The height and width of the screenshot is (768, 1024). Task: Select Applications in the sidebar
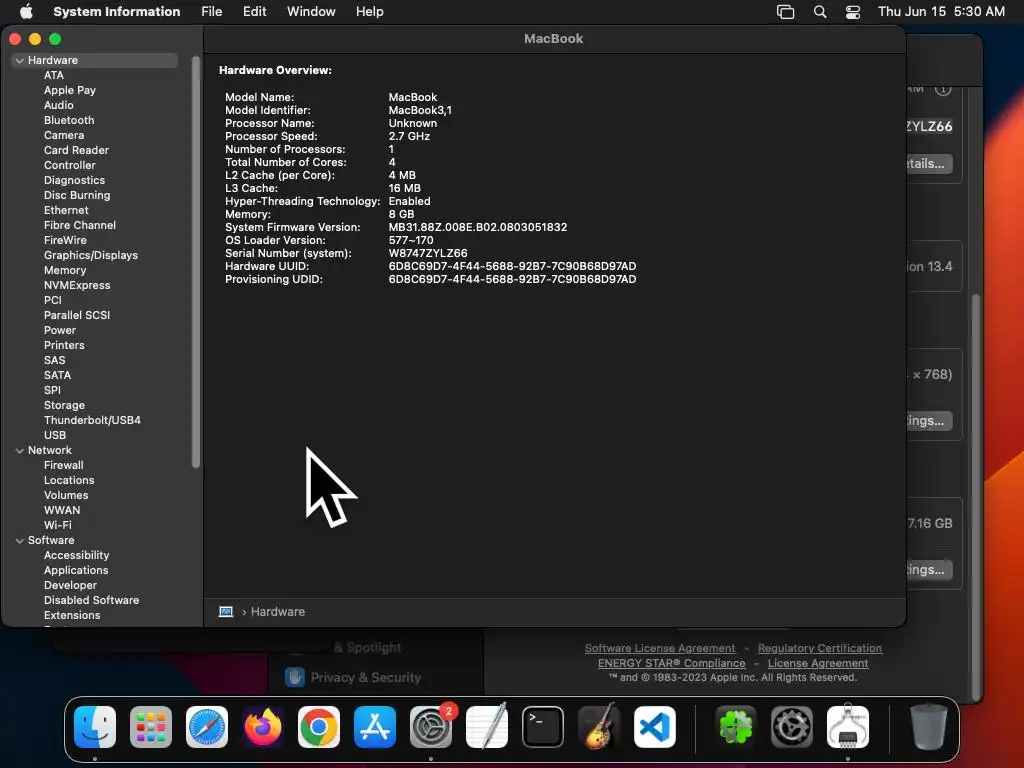pos(76,571)
